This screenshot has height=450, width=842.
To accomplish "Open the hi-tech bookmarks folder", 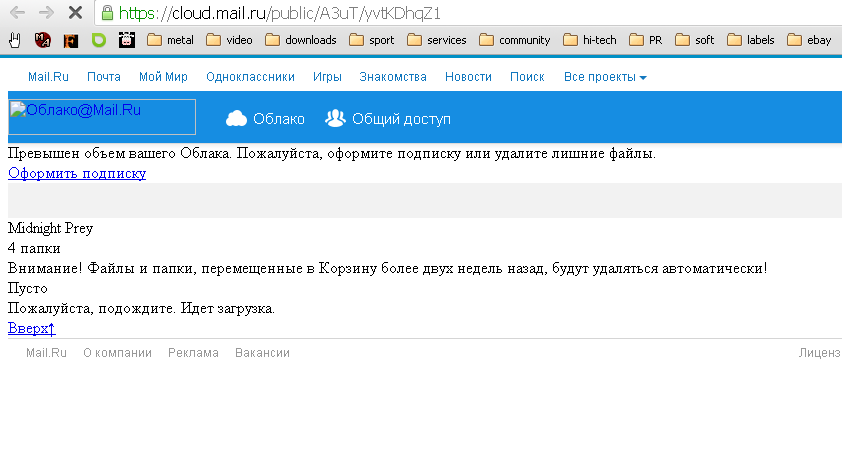I will (590, 40).
